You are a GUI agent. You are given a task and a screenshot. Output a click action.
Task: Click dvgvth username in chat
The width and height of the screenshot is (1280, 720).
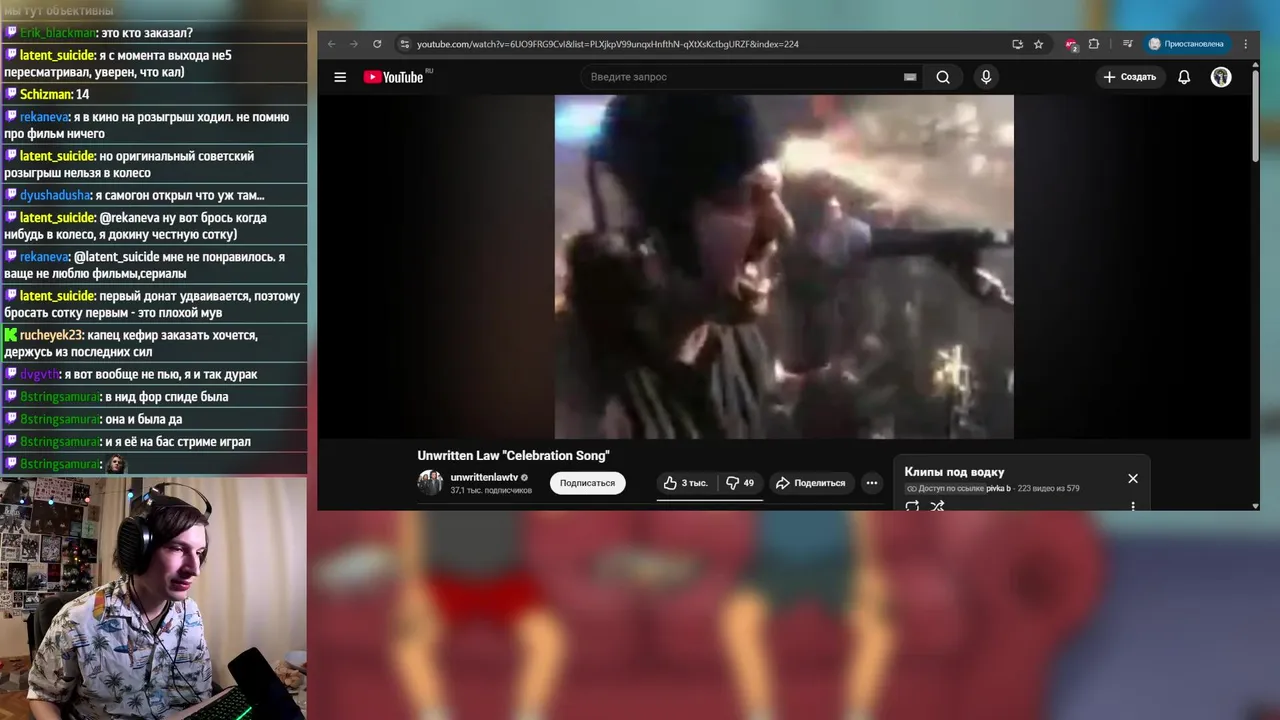click(x=39, y=374)
